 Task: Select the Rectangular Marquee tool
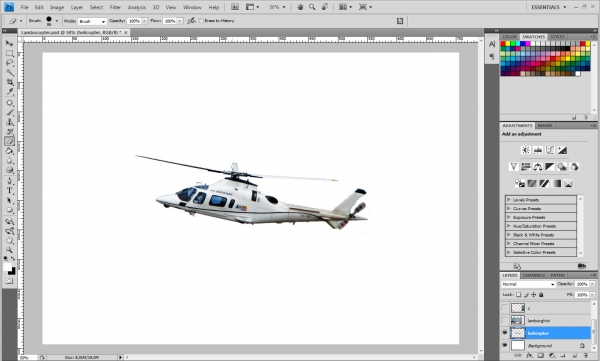point(9,53)
